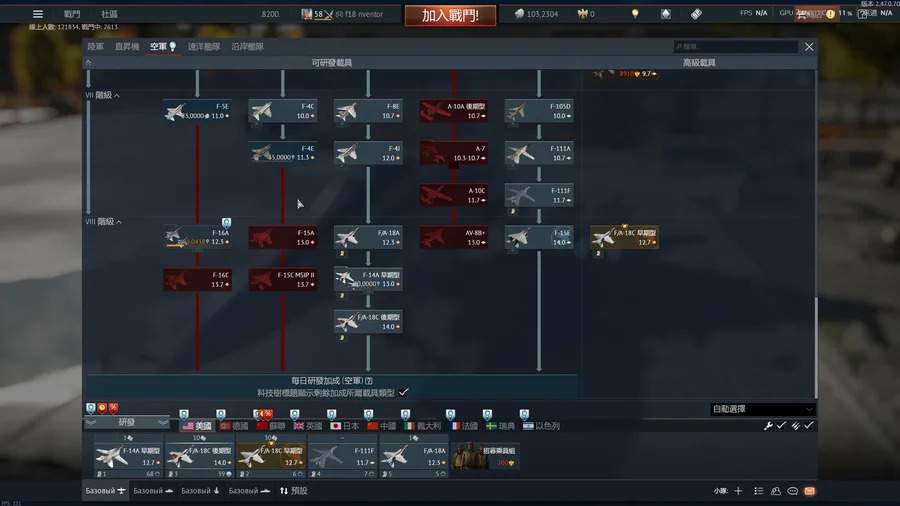Select premium F/A-18C early in premium column
Viewport: 900px width, 506px height.
624,237
